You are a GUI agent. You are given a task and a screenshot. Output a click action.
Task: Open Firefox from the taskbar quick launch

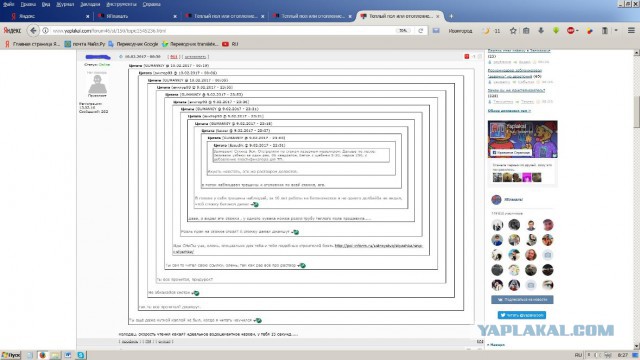[x=42, y=355]
